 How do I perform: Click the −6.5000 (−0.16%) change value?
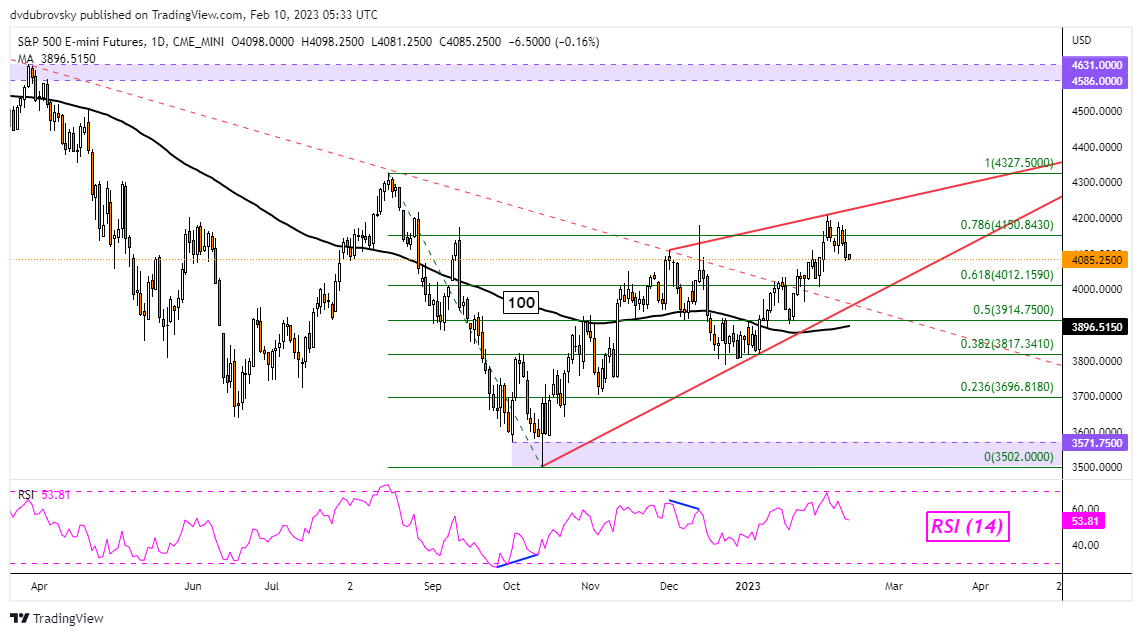(554, 42)
